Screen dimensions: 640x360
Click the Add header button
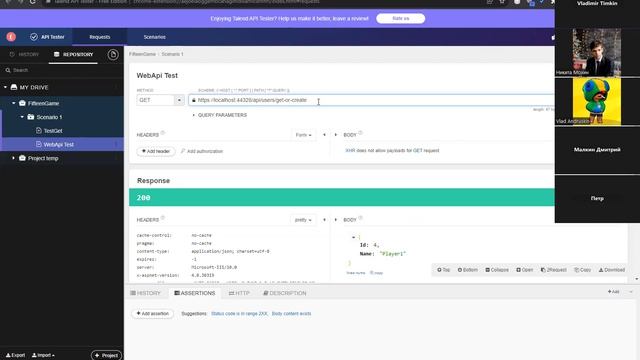click(x=156, y=151)
